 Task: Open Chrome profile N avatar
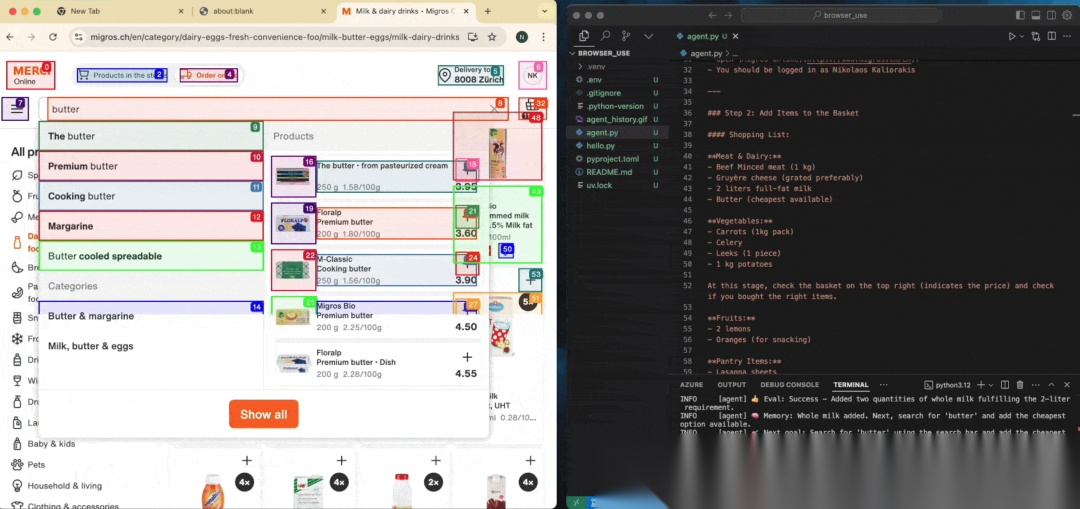click(x=522, y=37)
